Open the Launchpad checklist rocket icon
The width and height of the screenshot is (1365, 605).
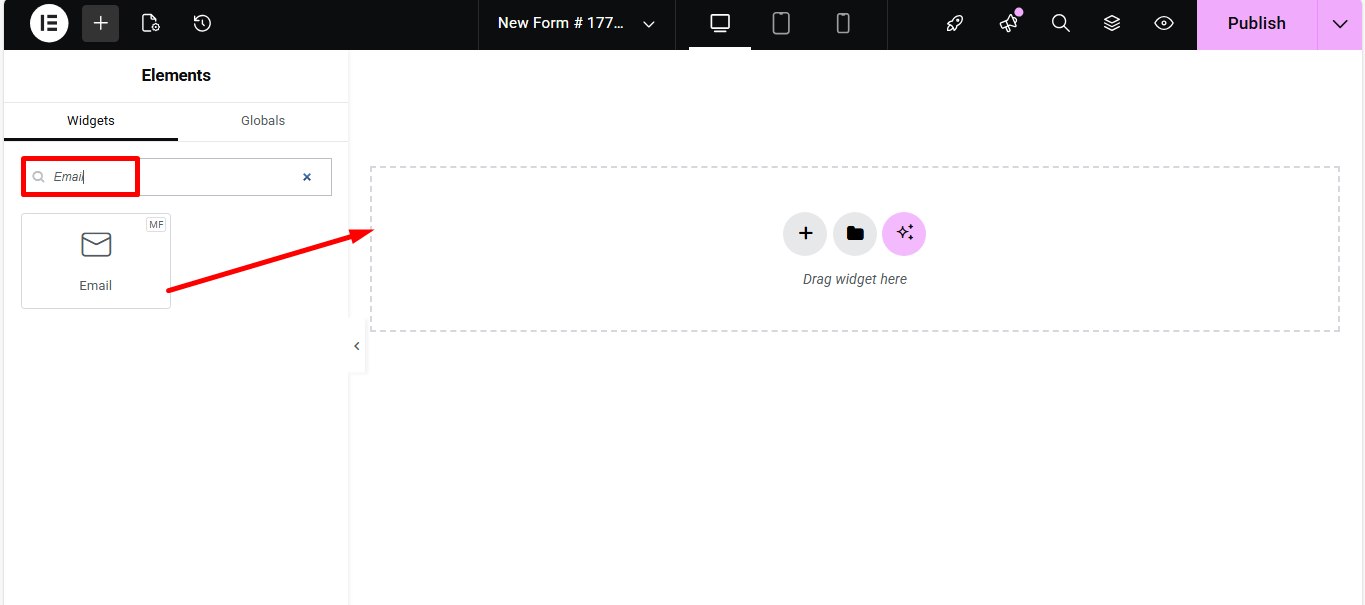click(x=953, y=23)
